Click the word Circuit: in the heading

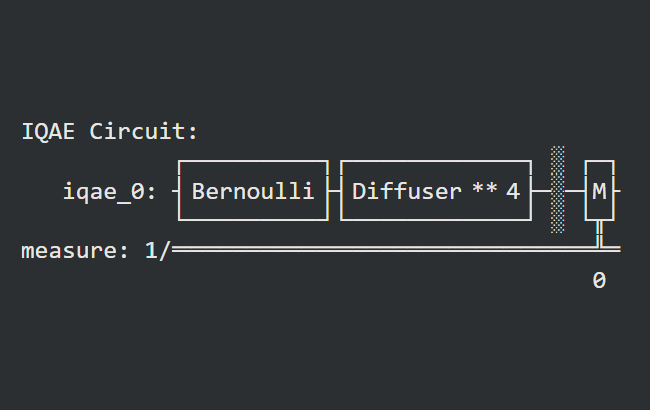(x=144, y=131)
